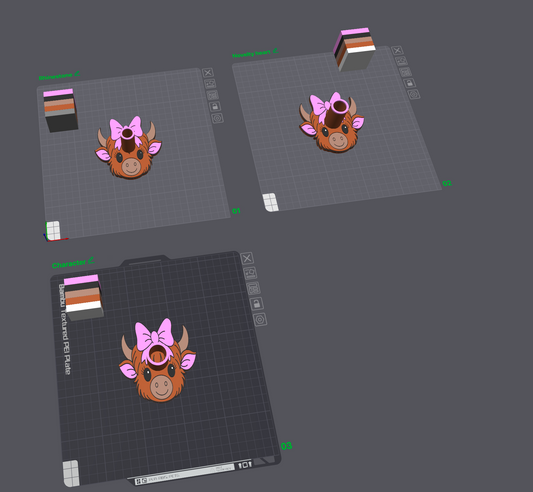Select the cow model on the Novelty heart plate

(x=331, y=122)
